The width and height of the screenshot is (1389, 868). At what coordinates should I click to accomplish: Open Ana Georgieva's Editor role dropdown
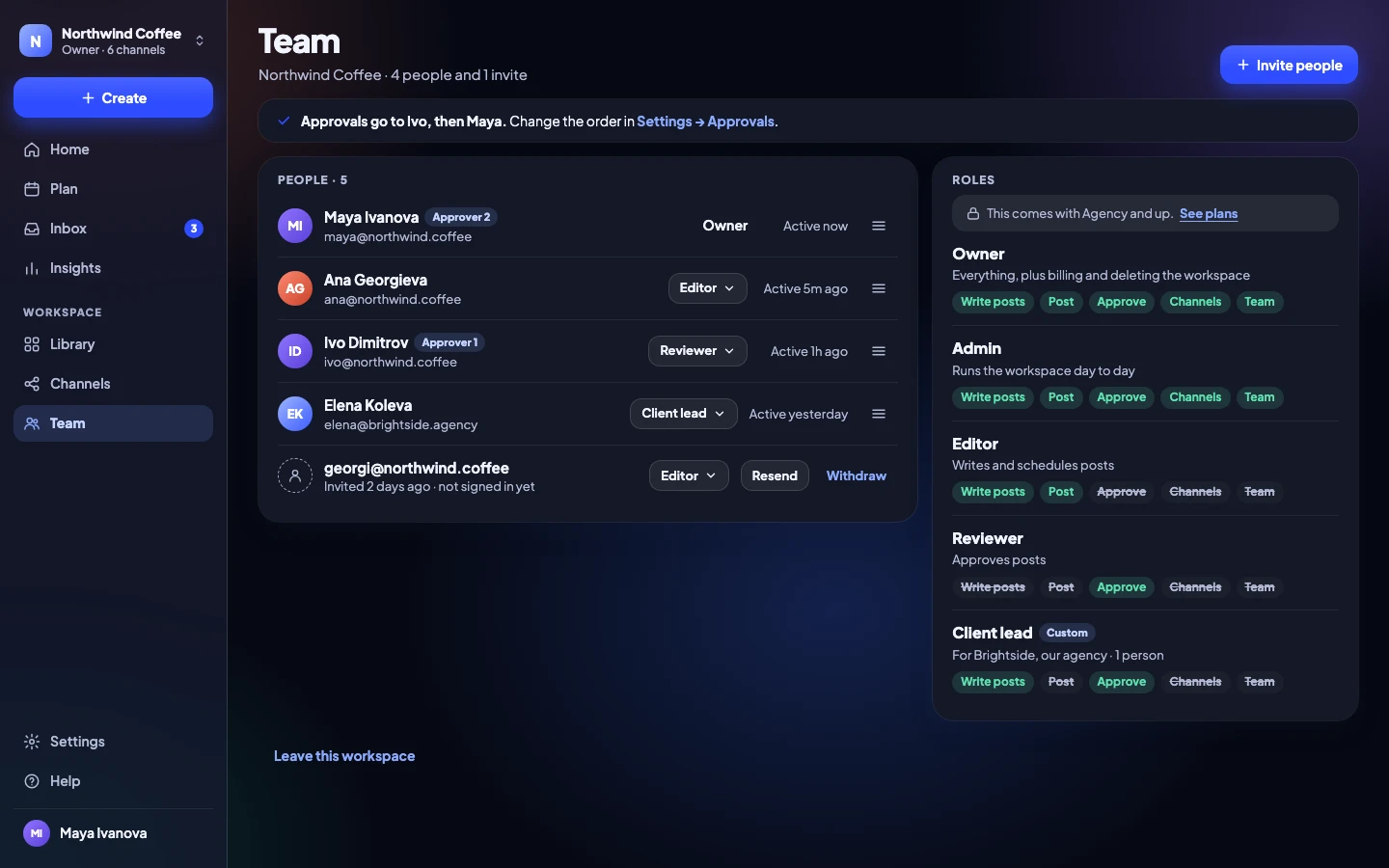(707, 288)
